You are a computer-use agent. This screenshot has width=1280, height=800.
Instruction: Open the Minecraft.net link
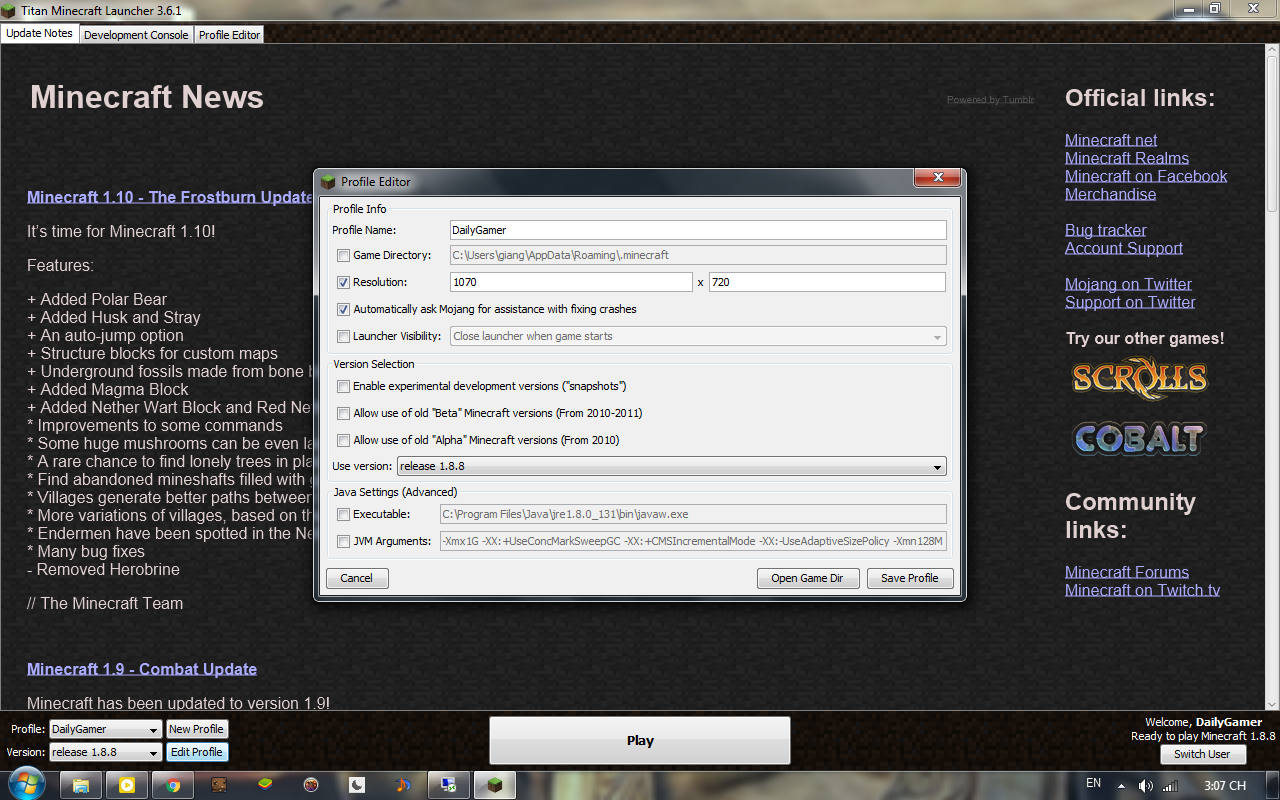click(1111, 140)
